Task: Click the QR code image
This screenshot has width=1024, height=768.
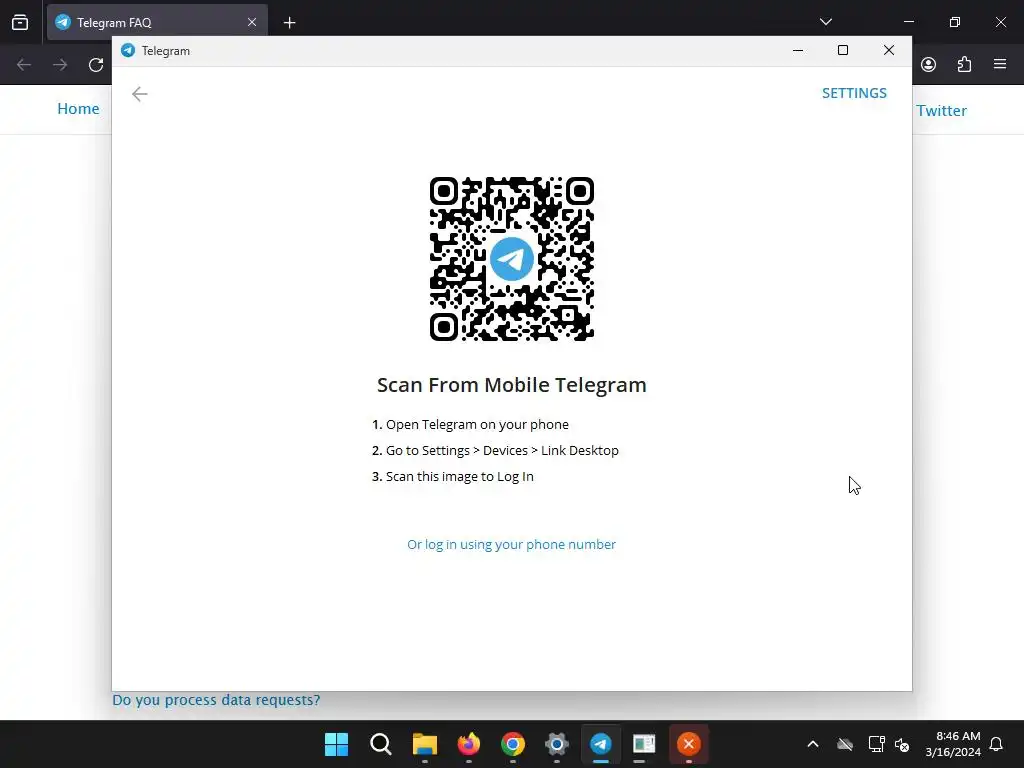Action: pyautogui.click(x=512, y=259)
